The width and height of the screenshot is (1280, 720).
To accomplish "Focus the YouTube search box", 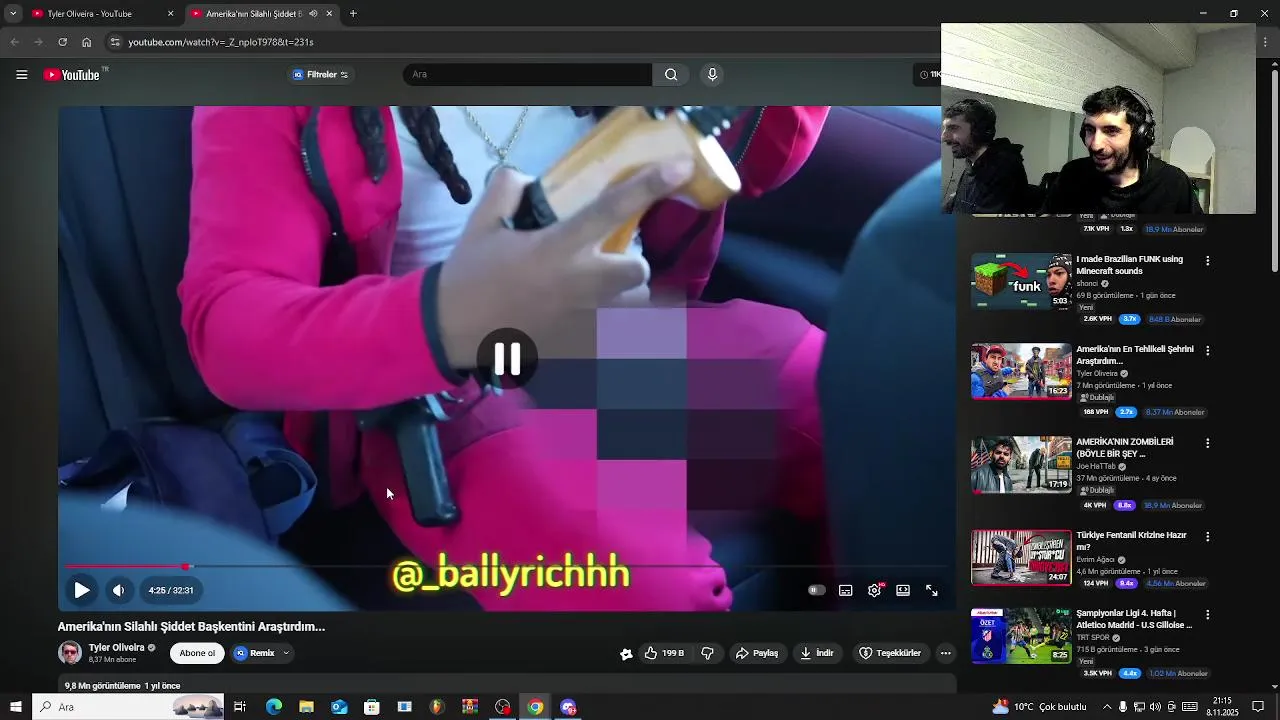I will pyautogui.click(x=528, y=74).
